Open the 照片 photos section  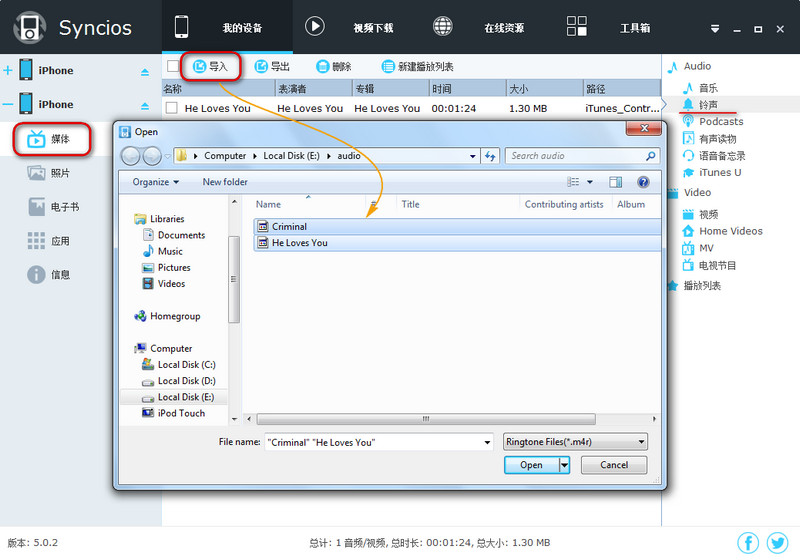tap(48, 173)
